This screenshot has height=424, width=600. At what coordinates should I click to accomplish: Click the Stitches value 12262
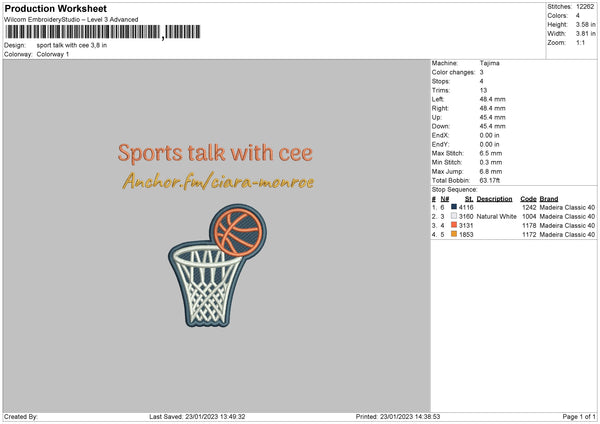click(x=585, y=7)
